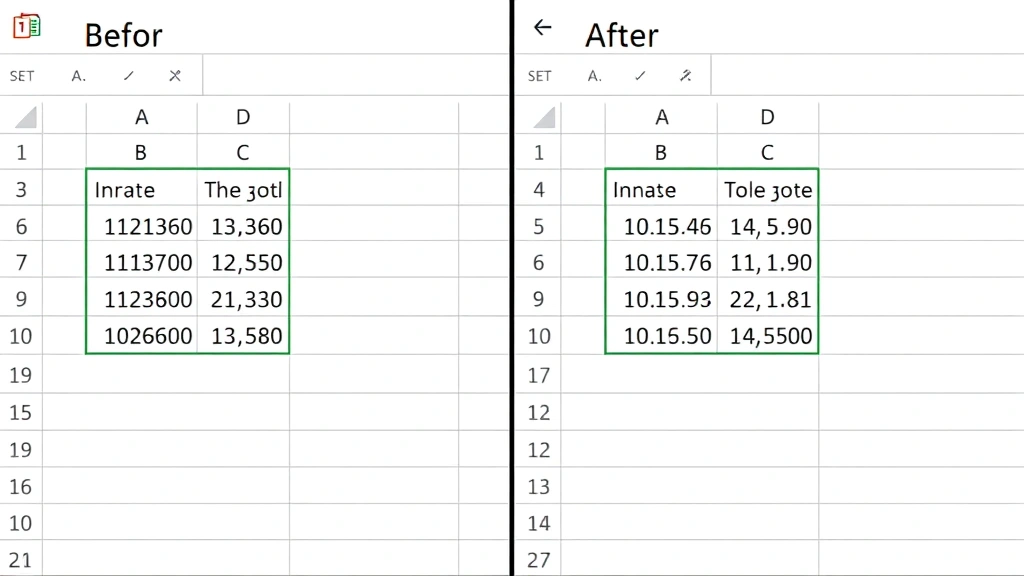Click the select-all corner triangle in Befor sheet

pyautogui.click(x=25, y=118)
